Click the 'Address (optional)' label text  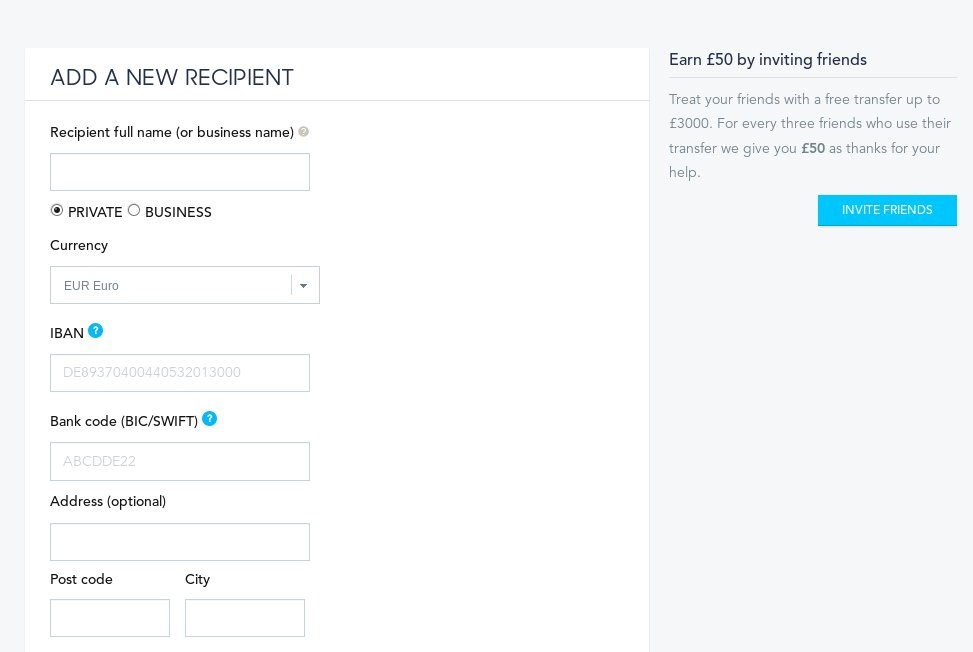pos(108,501)
